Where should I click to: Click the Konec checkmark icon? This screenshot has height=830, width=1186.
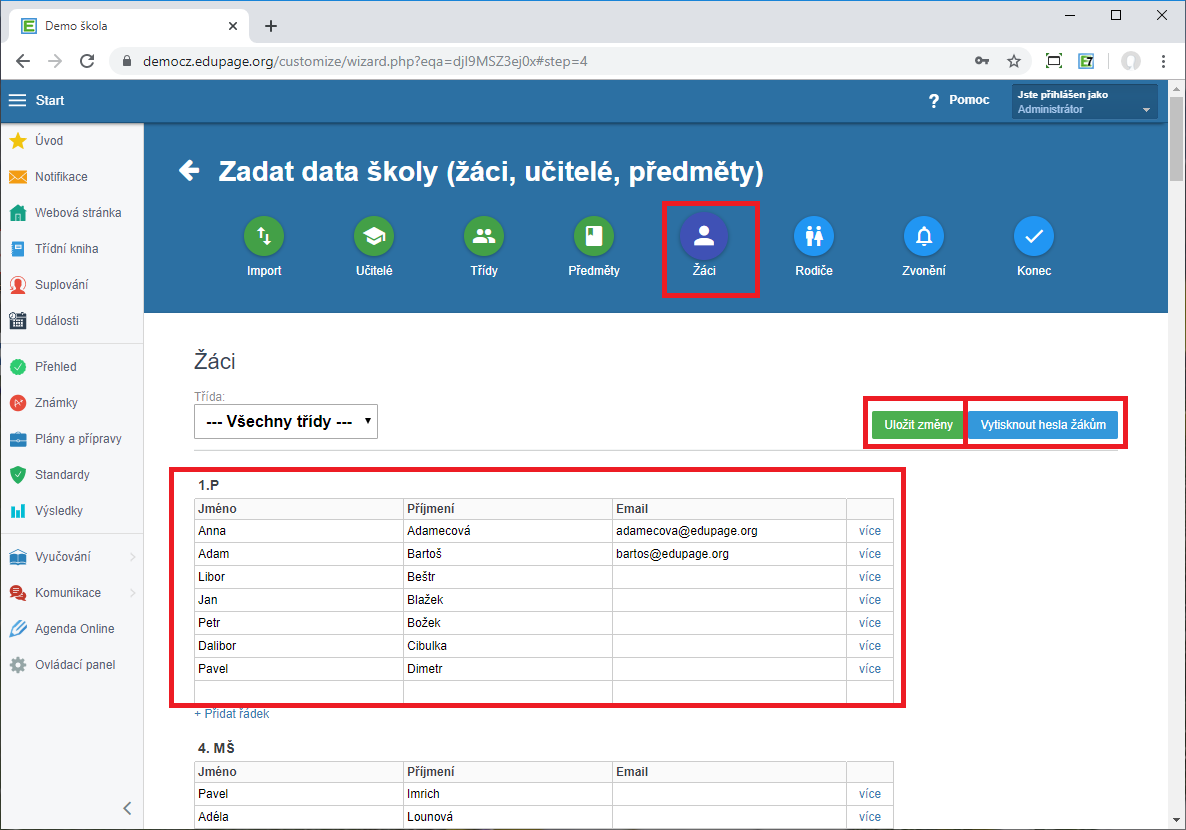(1034, 237)
